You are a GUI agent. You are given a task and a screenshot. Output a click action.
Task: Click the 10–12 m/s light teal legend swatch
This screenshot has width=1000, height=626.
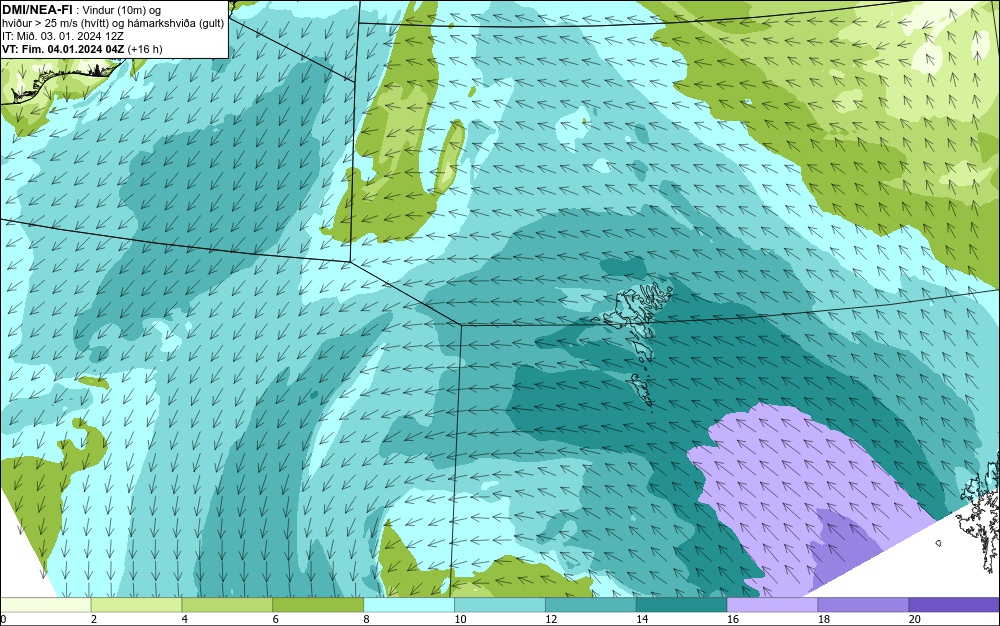[500, 604]
